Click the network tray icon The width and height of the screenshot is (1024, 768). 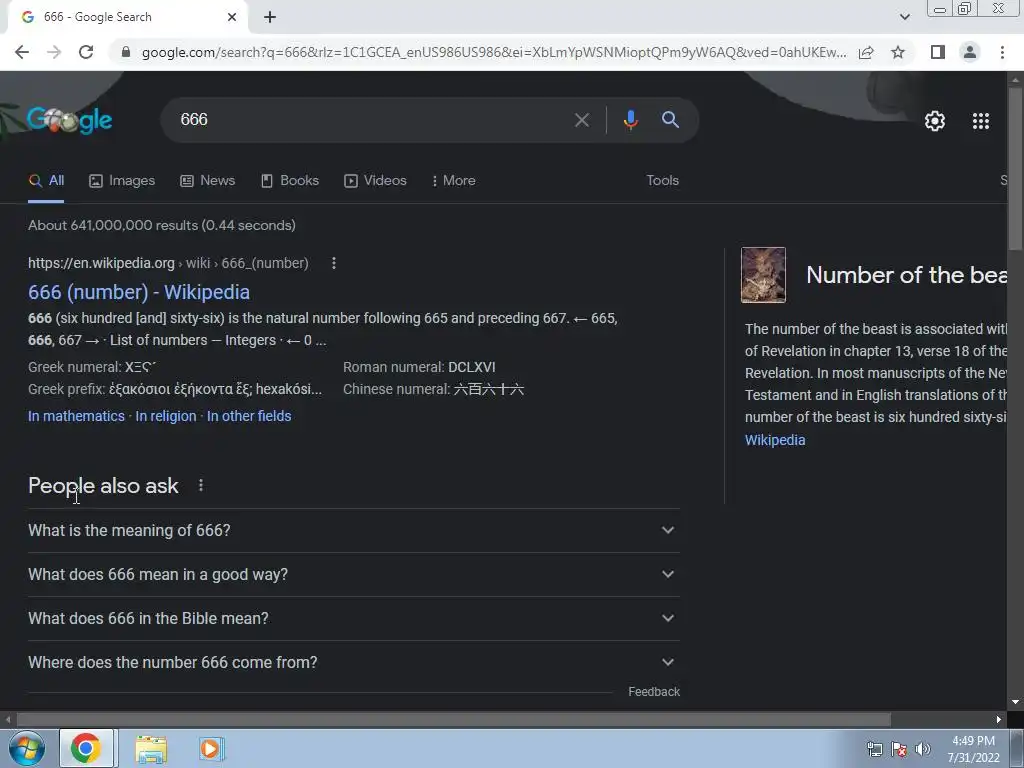click(874, 750)
